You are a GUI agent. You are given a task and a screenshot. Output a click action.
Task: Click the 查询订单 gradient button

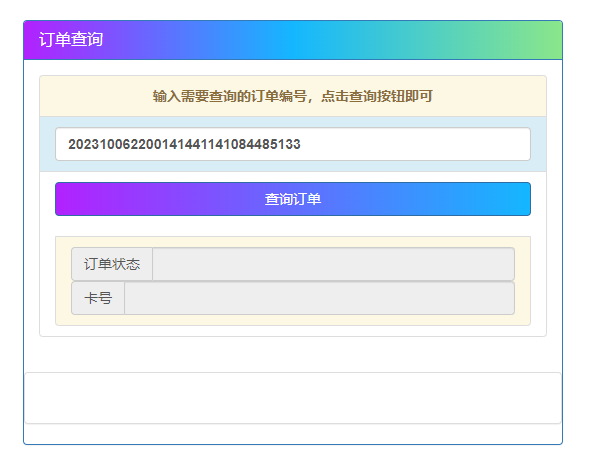click(x=293, y=199)
